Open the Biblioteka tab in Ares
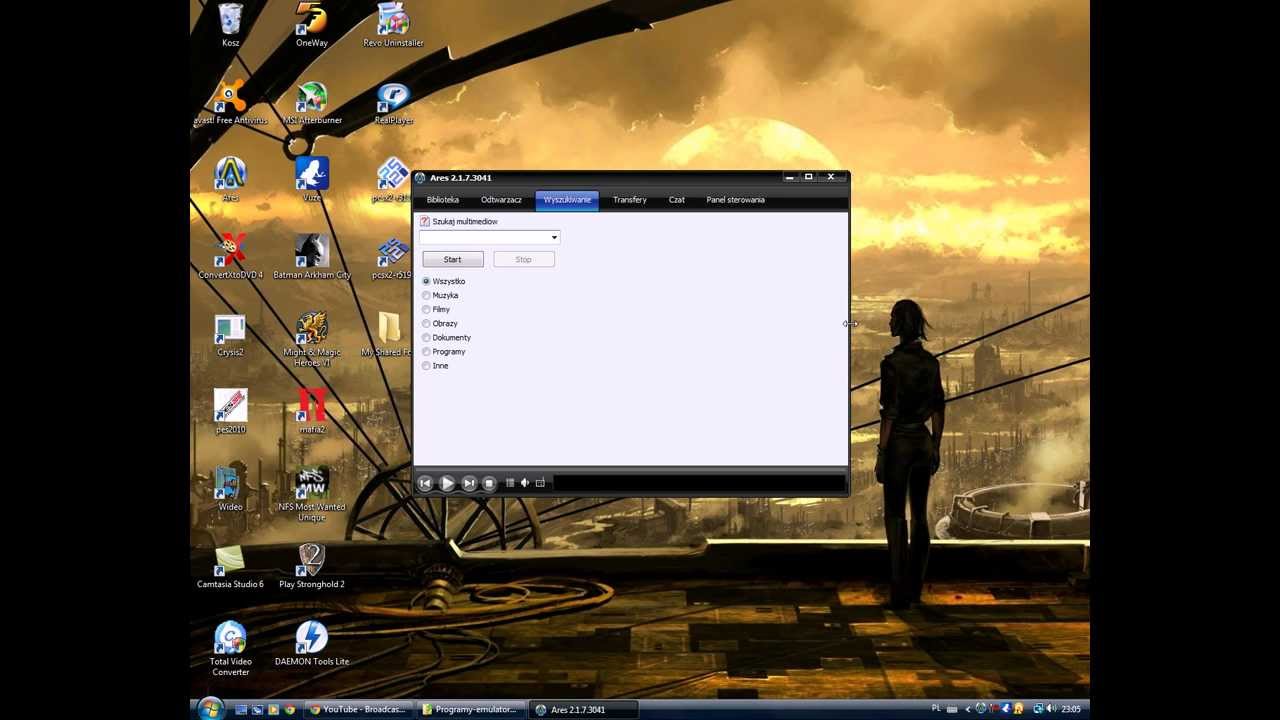This screenshot has width=1280, height=720. pos(443,200)
